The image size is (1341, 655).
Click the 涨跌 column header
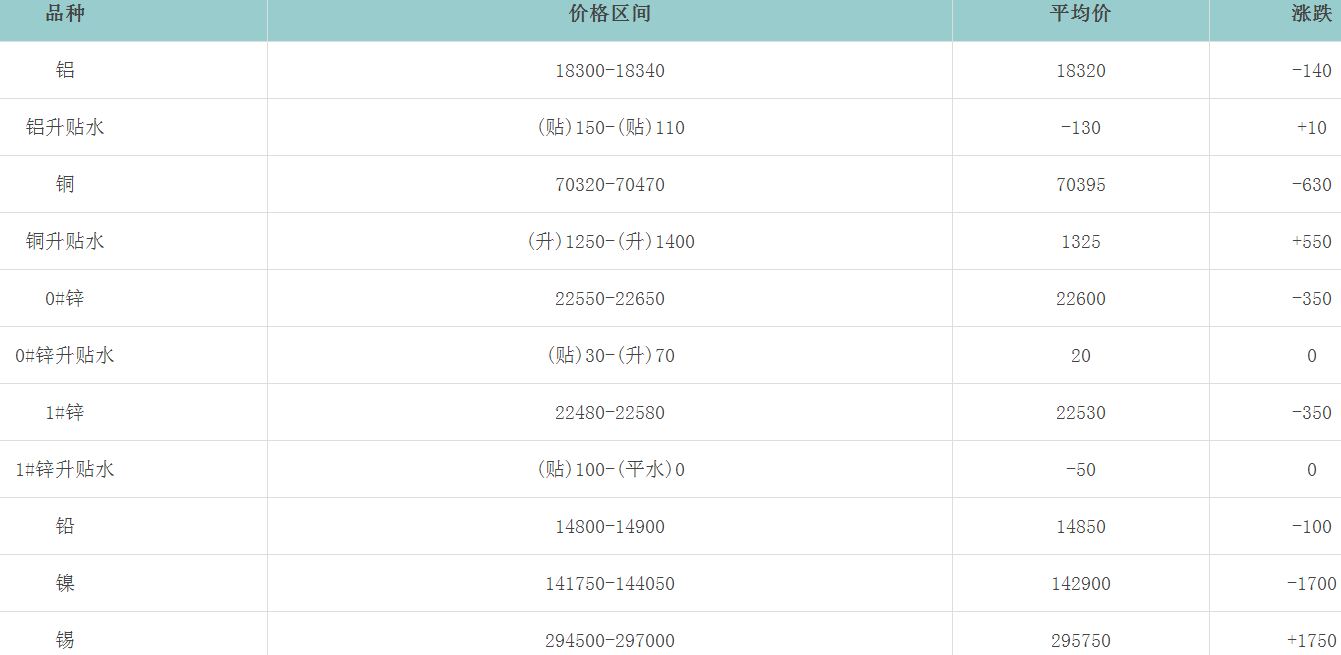pos(1311,14)
